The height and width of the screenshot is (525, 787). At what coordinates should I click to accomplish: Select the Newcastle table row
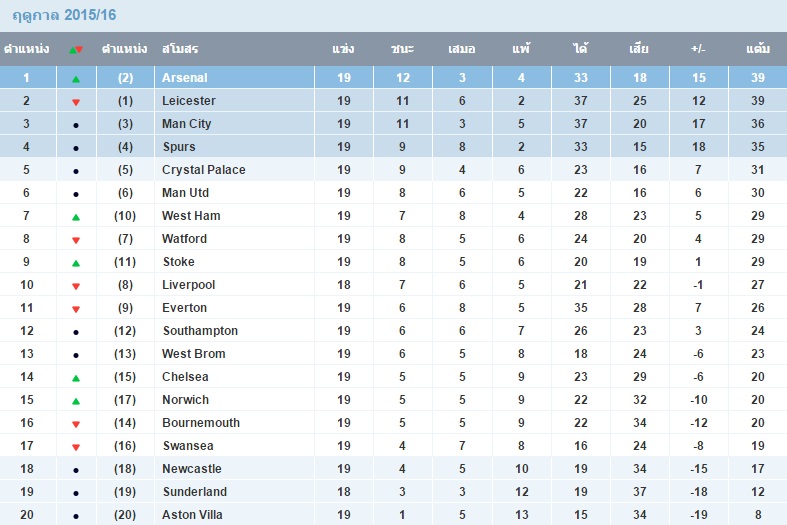pyautogui.click(x=394, y=468)
